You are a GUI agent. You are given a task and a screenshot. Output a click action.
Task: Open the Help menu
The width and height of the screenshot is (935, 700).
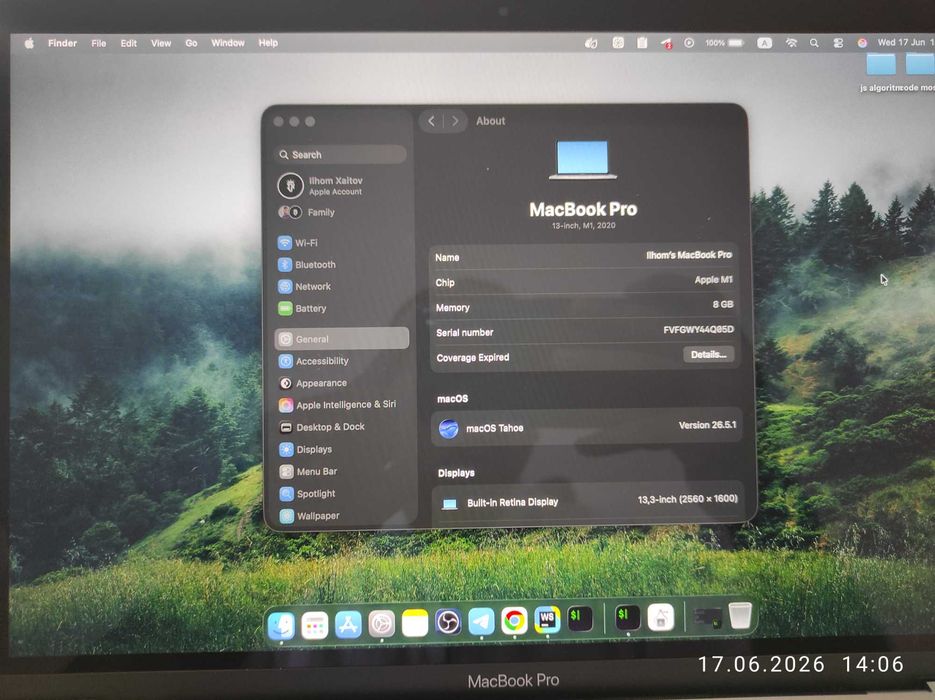point(268,43)
